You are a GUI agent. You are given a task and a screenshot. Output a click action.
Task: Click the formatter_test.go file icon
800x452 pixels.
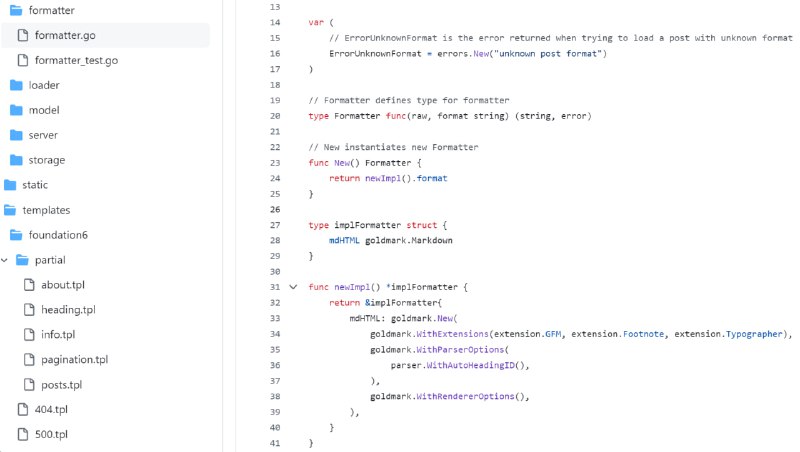[22, 60]
